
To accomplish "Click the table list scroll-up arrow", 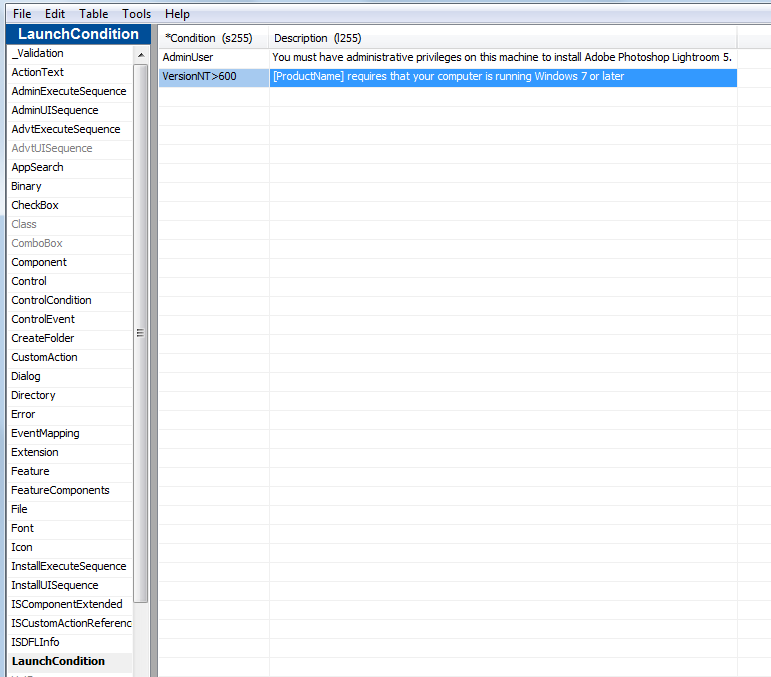I will [x=140, y=54].
